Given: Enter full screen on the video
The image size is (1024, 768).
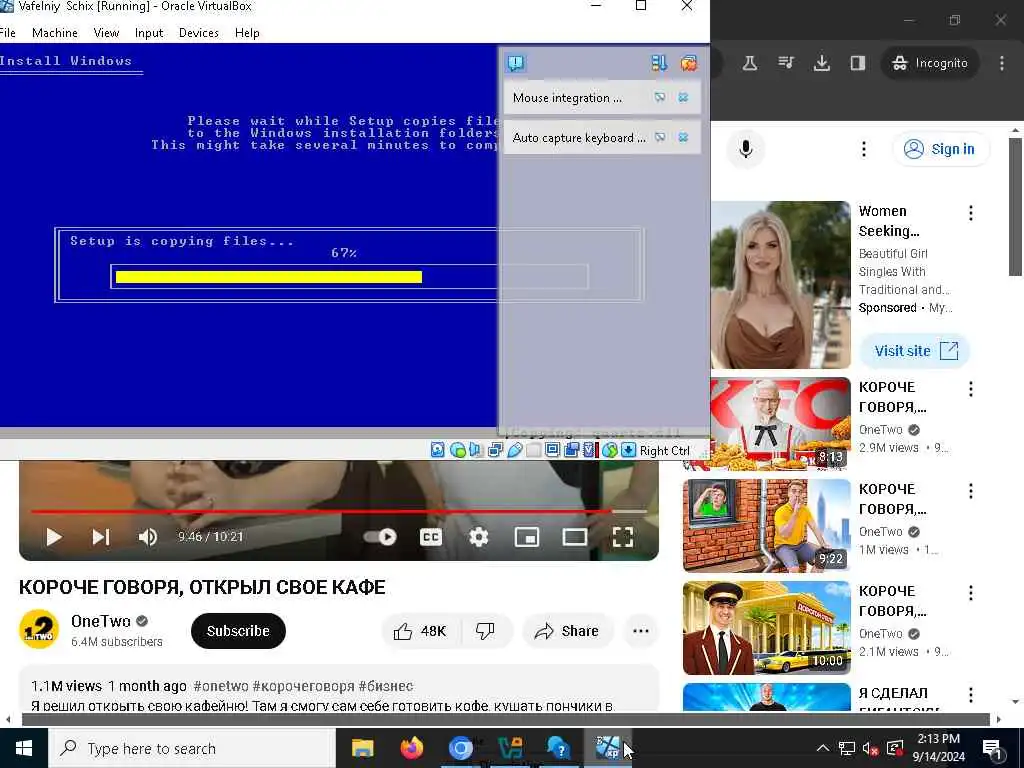Looking at the screenshot, I should 623,537.
